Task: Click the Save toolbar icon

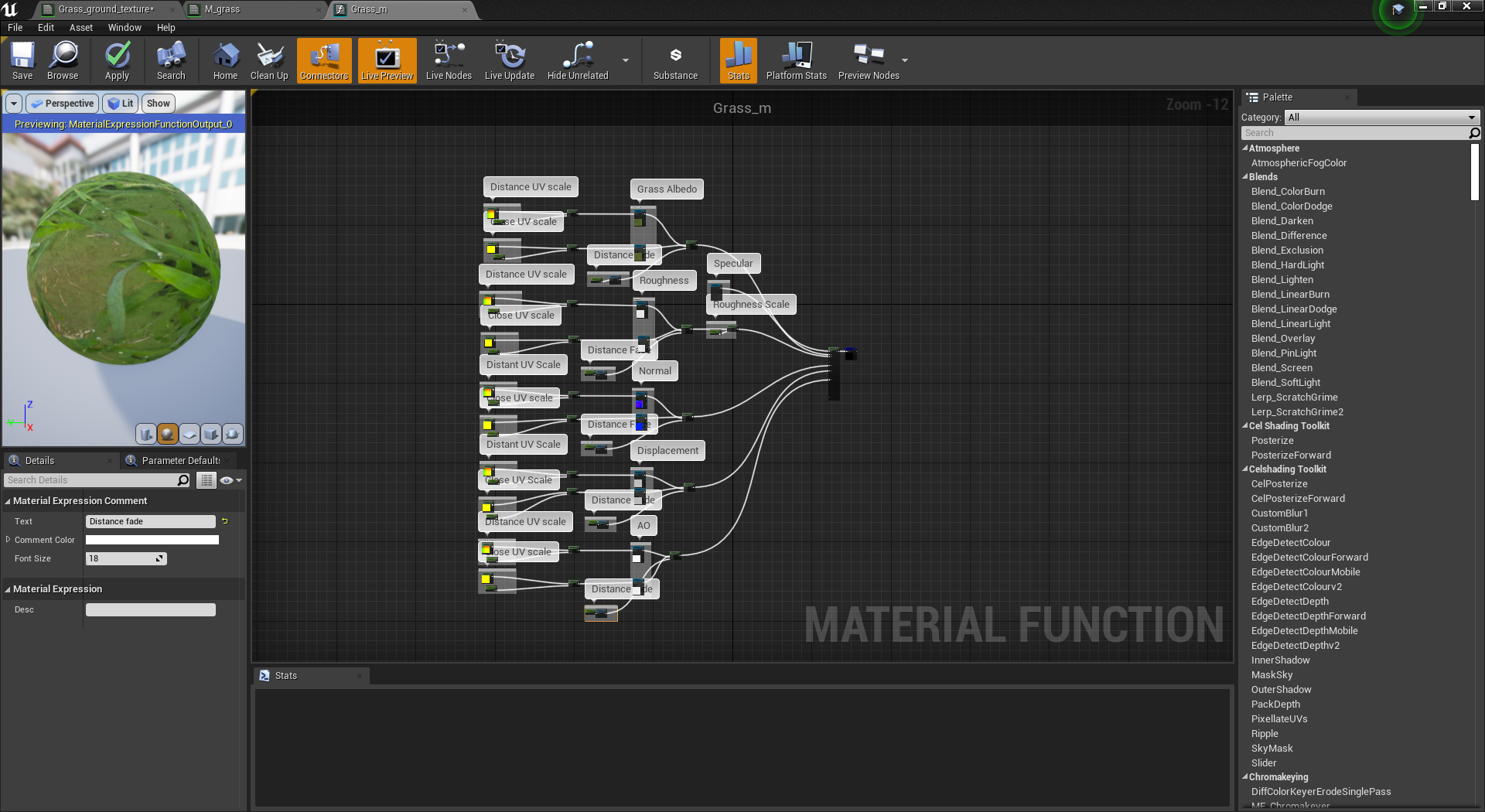Action: (22, 60)
